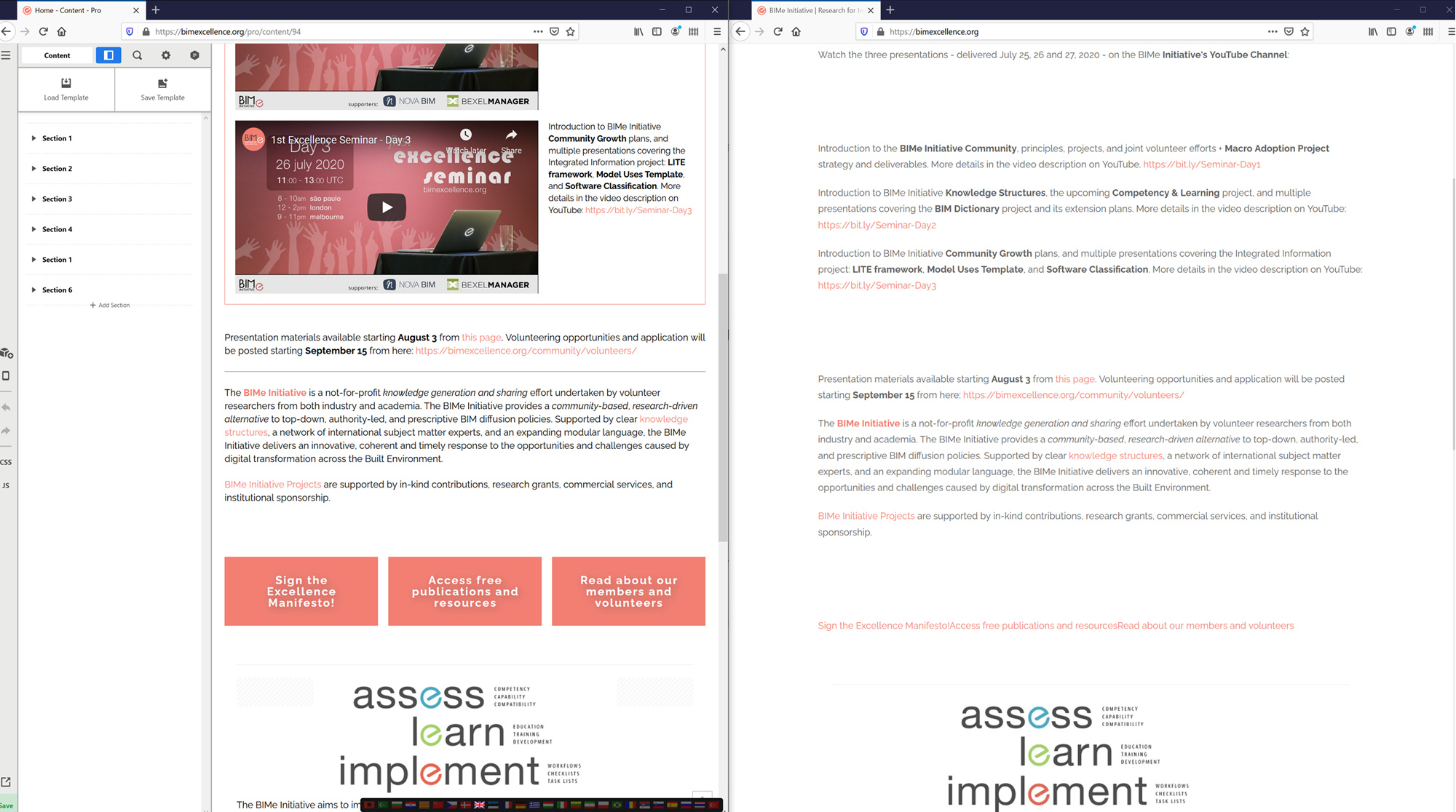Screen dimensions: 1456x812
Task: Click the right window's address bar
Action: point(1075,31)
